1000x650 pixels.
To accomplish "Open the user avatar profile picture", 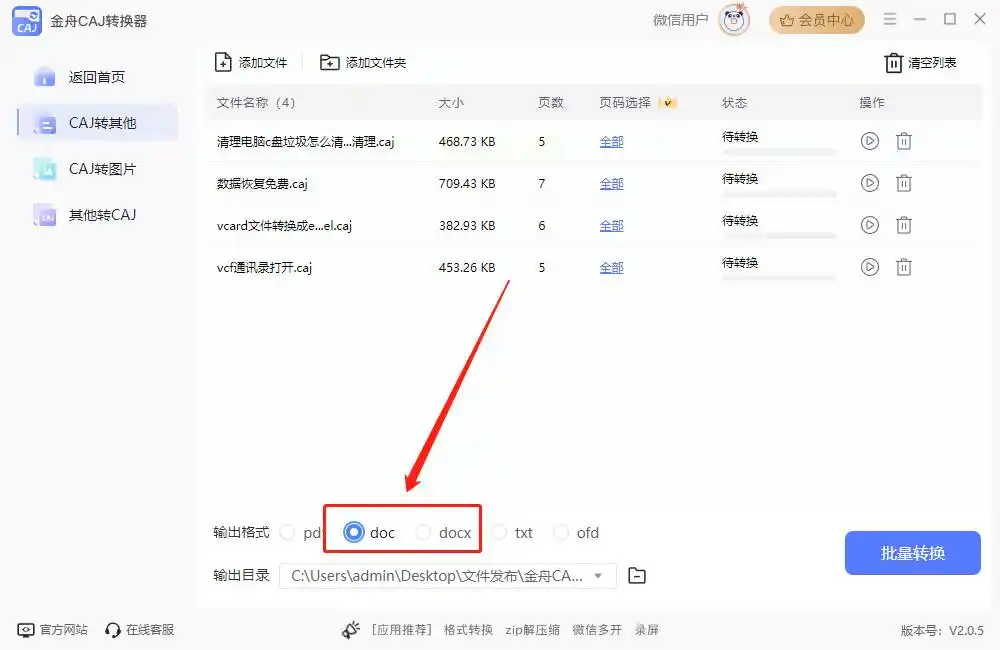I will tap(734, 20).
